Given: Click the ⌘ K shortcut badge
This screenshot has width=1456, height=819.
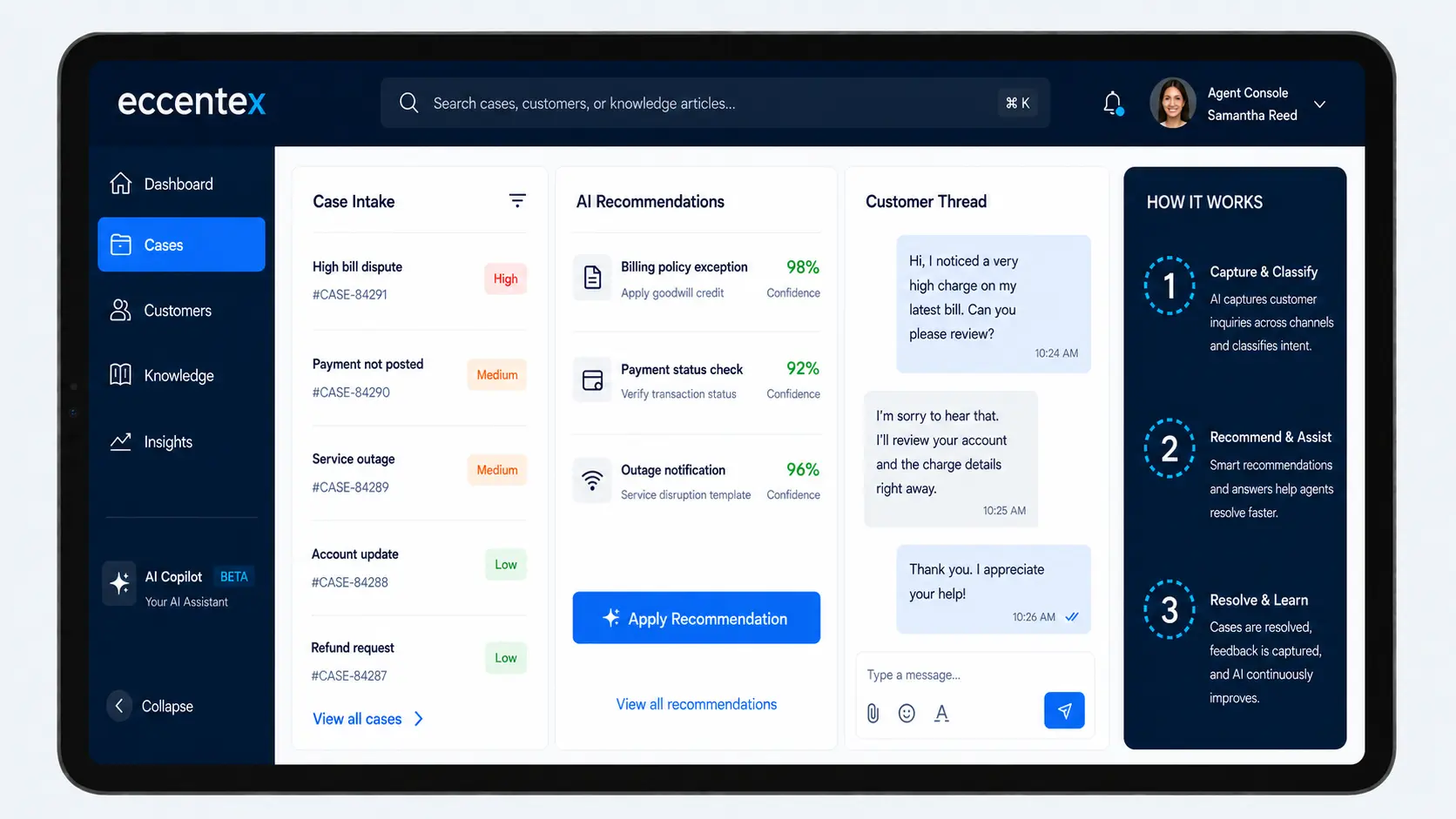Looking at the screenshot, I should coord(1017,103).
